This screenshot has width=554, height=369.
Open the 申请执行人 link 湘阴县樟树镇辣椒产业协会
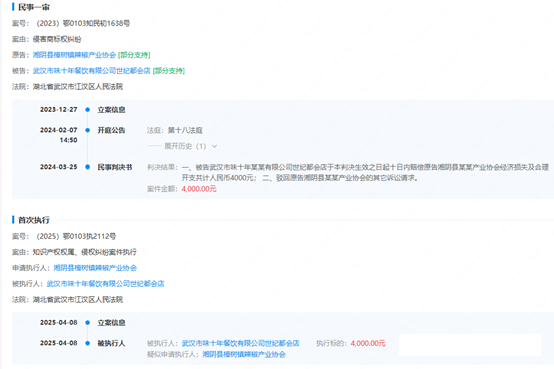click(x=95, y=268)
